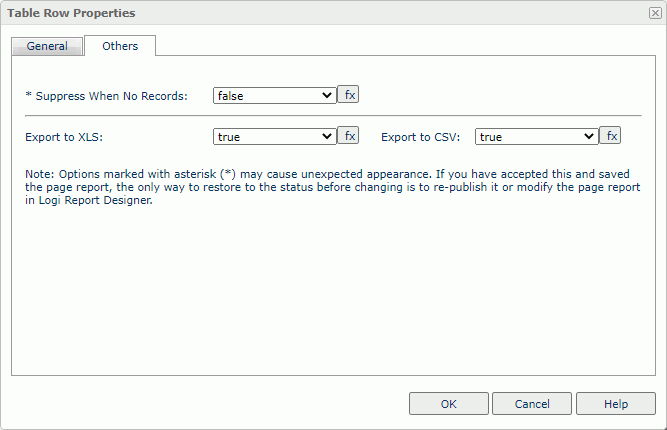667x430 pixels.
Task: Click the horizontal separator above Export to XLS
Action: point(333,116)
